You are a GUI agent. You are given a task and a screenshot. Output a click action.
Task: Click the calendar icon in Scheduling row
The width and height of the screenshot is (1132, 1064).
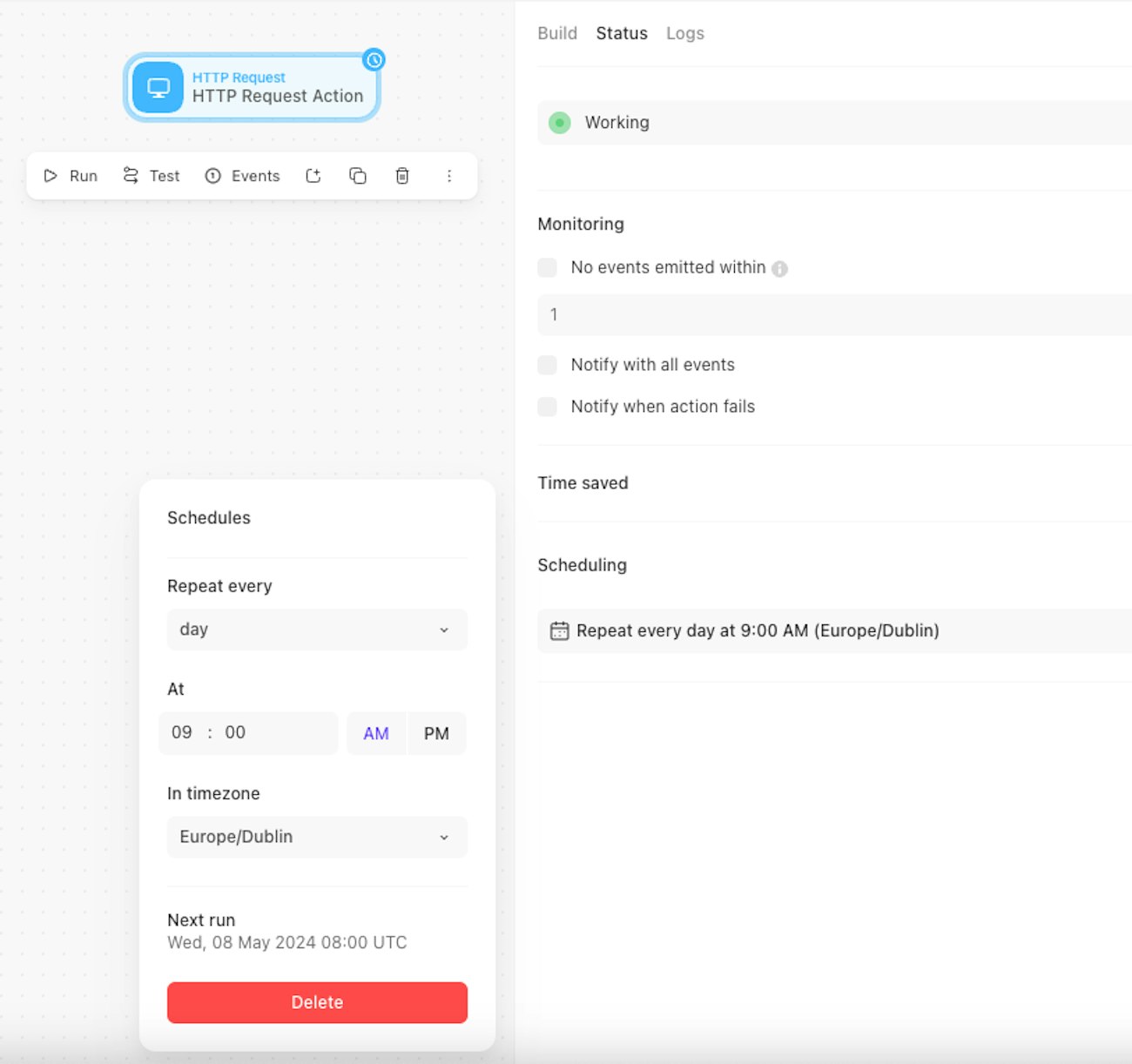click(559, 631)
